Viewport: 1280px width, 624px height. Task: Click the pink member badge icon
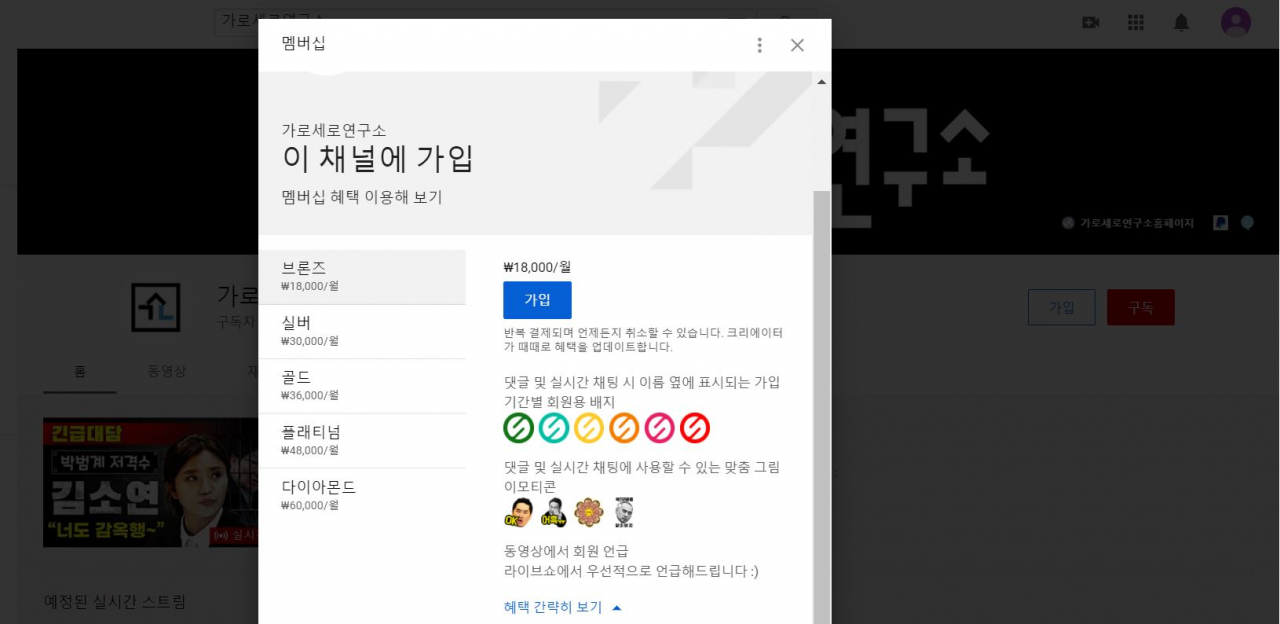tap(659, 428)
